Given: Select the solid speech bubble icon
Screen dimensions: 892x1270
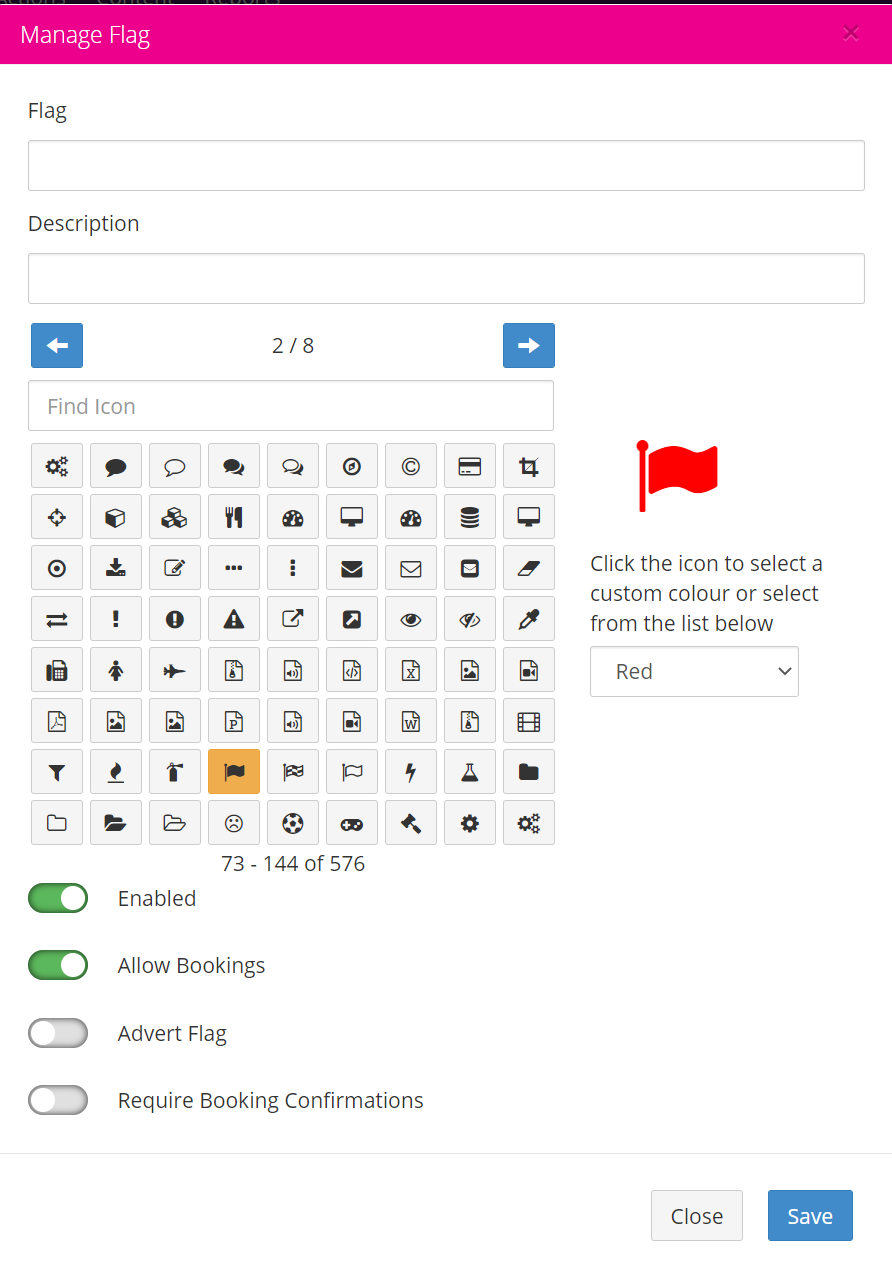Looking at the screenshot, I should click(116, 466).
